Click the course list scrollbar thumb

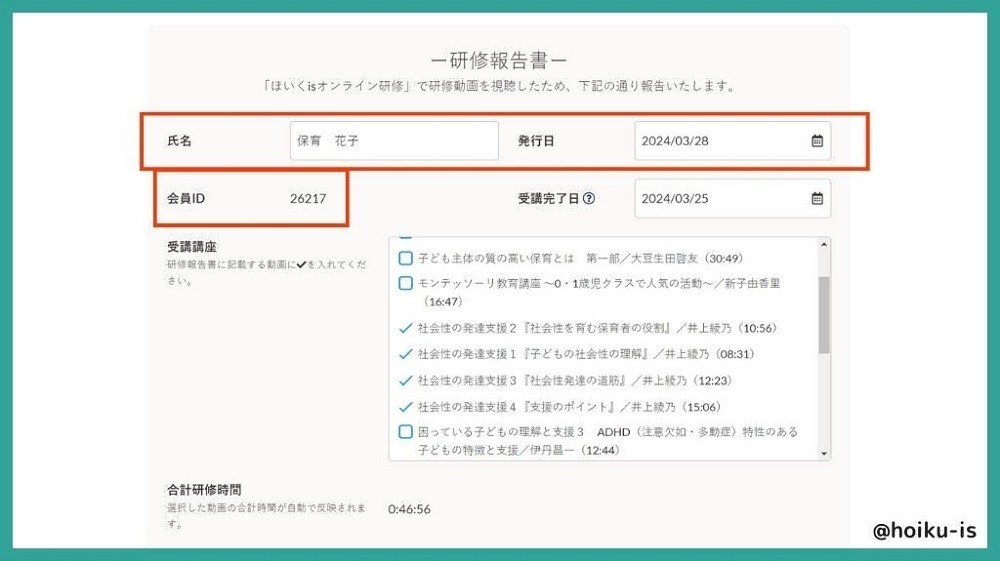[x=824, y=315]
